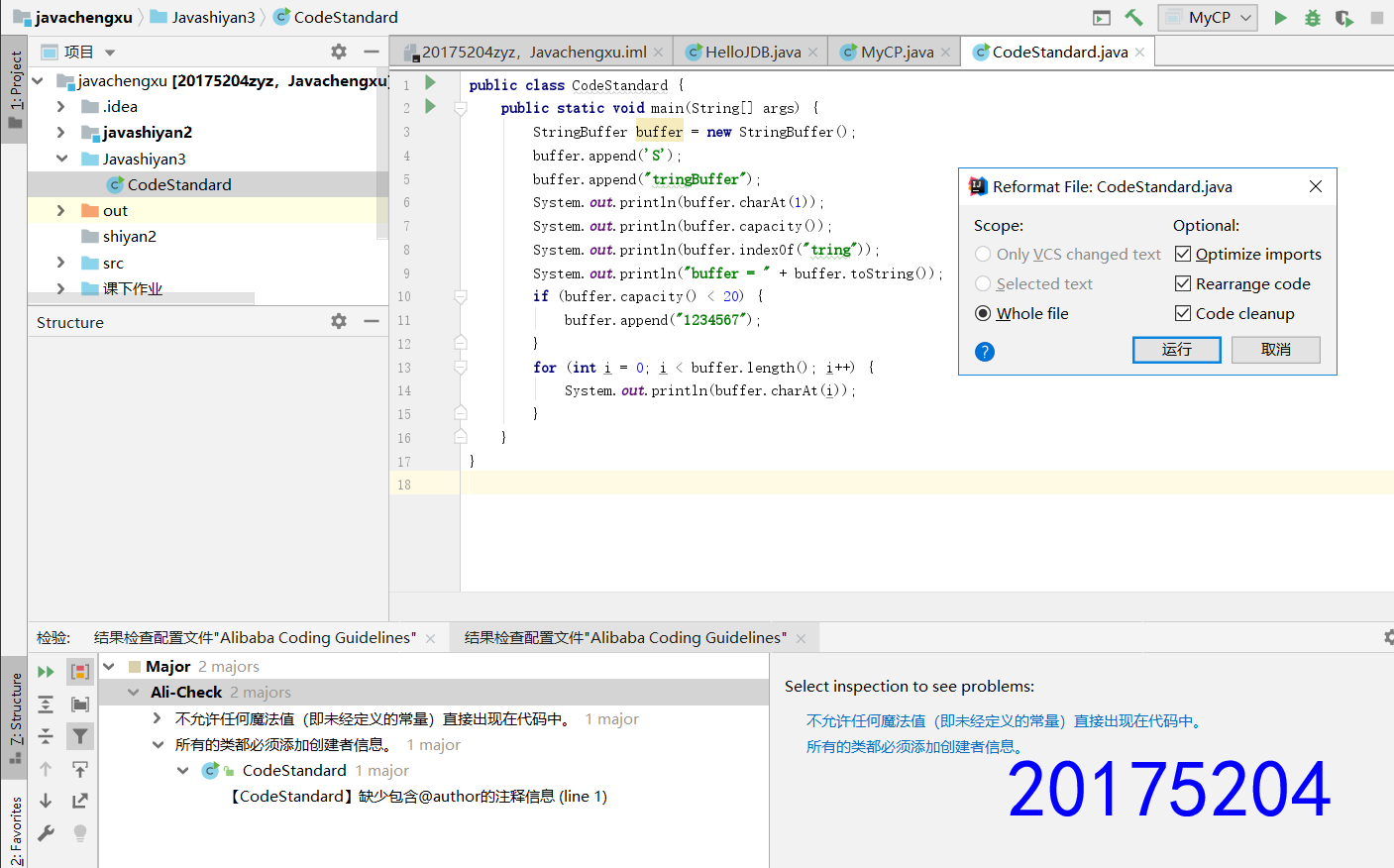Expand the .idea folder
This screenshot has width=1394, height=868.
pyautogui.click(x=61, y=106)
